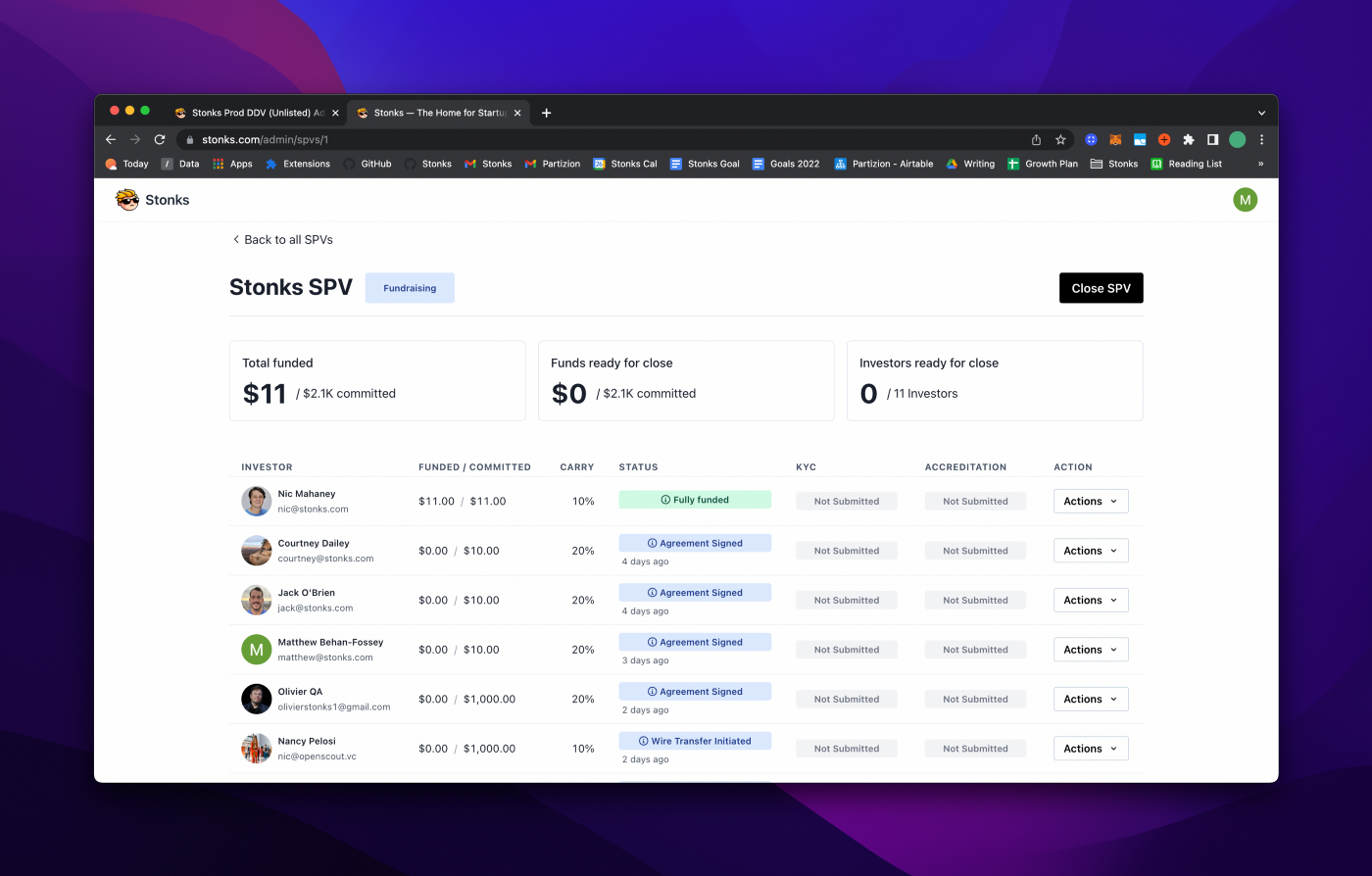Viewport: 1372px width, 876px height.
Task: Open Actions dropdown for Courtney Dailey
Action: point(1091,551)
